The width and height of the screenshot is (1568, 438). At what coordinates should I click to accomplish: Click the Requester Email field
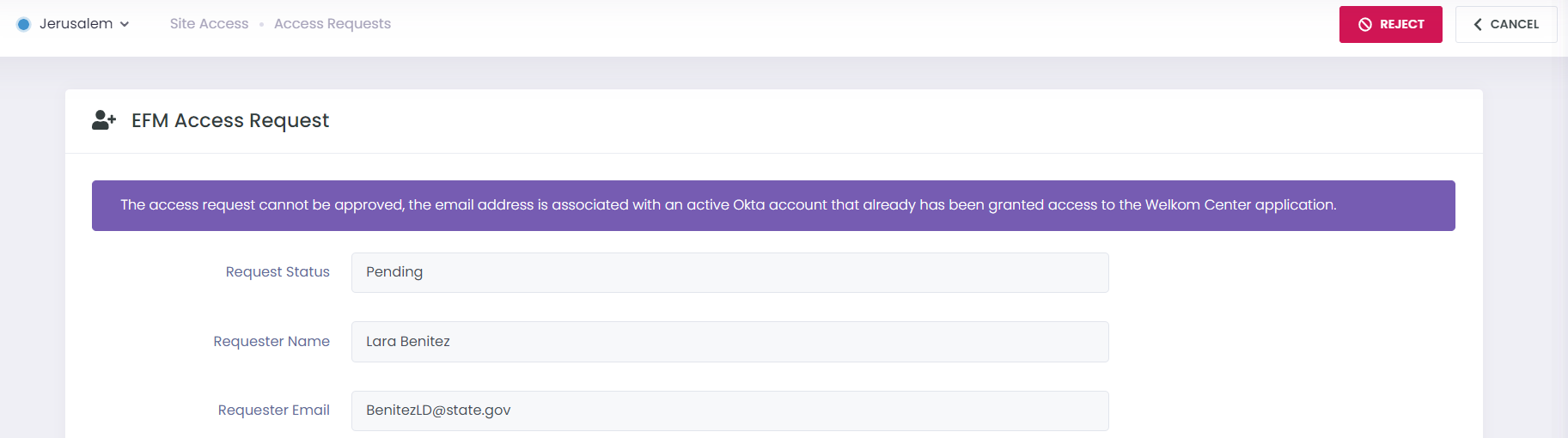click(729, 411)
